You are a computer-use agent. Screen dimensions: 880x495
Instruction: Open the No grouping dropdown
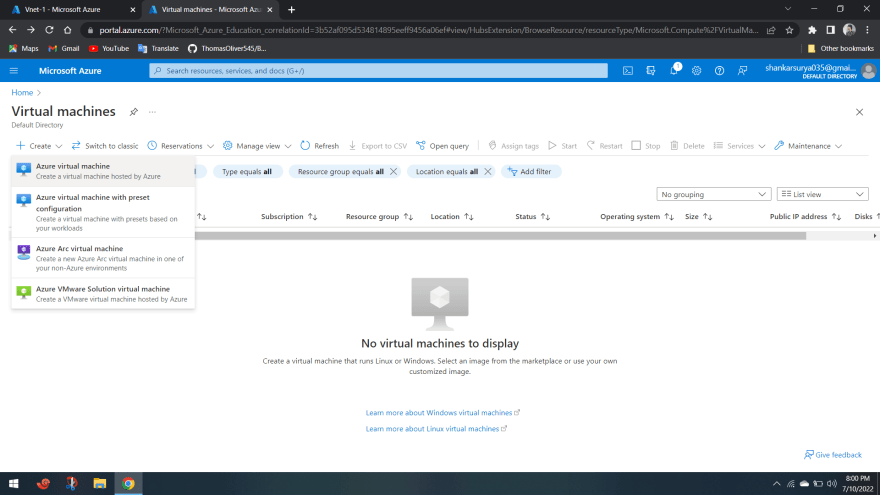[x=714, y=194]
